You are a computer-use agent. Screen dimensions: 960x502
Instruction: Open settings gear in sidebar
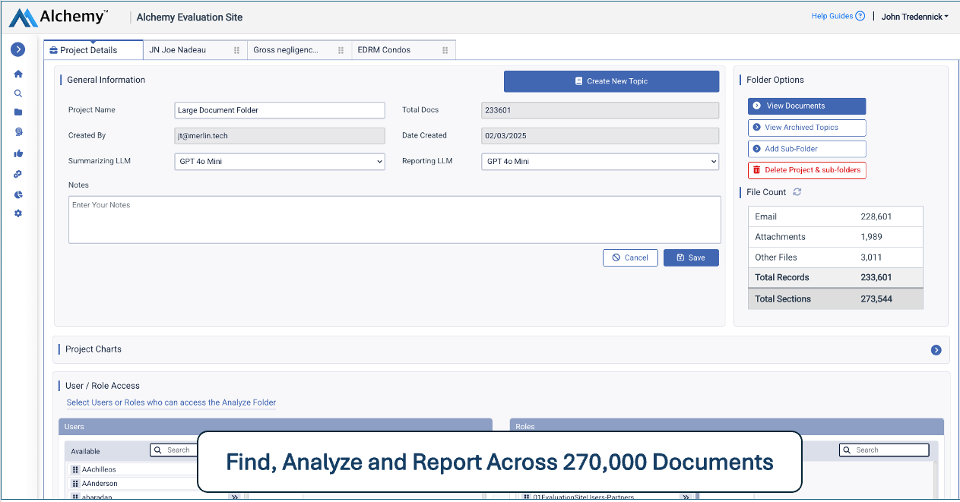pyautogui.click(x=18, y=213)
